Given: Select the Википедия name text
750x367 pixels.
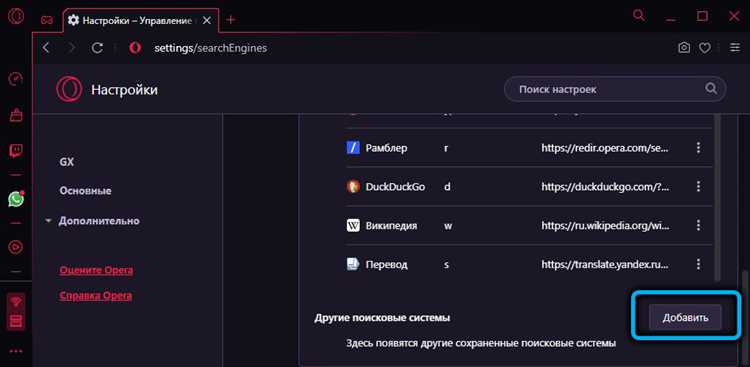Looking at the screenshot, I should (x=391, y=225).
